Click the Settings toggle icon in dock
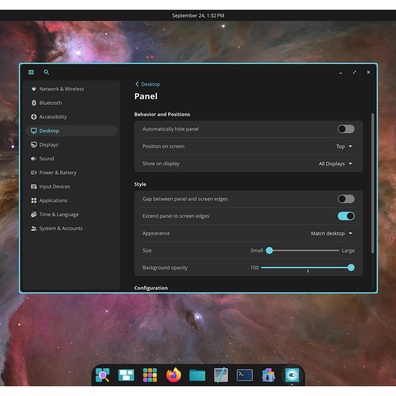 pos(292,375)
